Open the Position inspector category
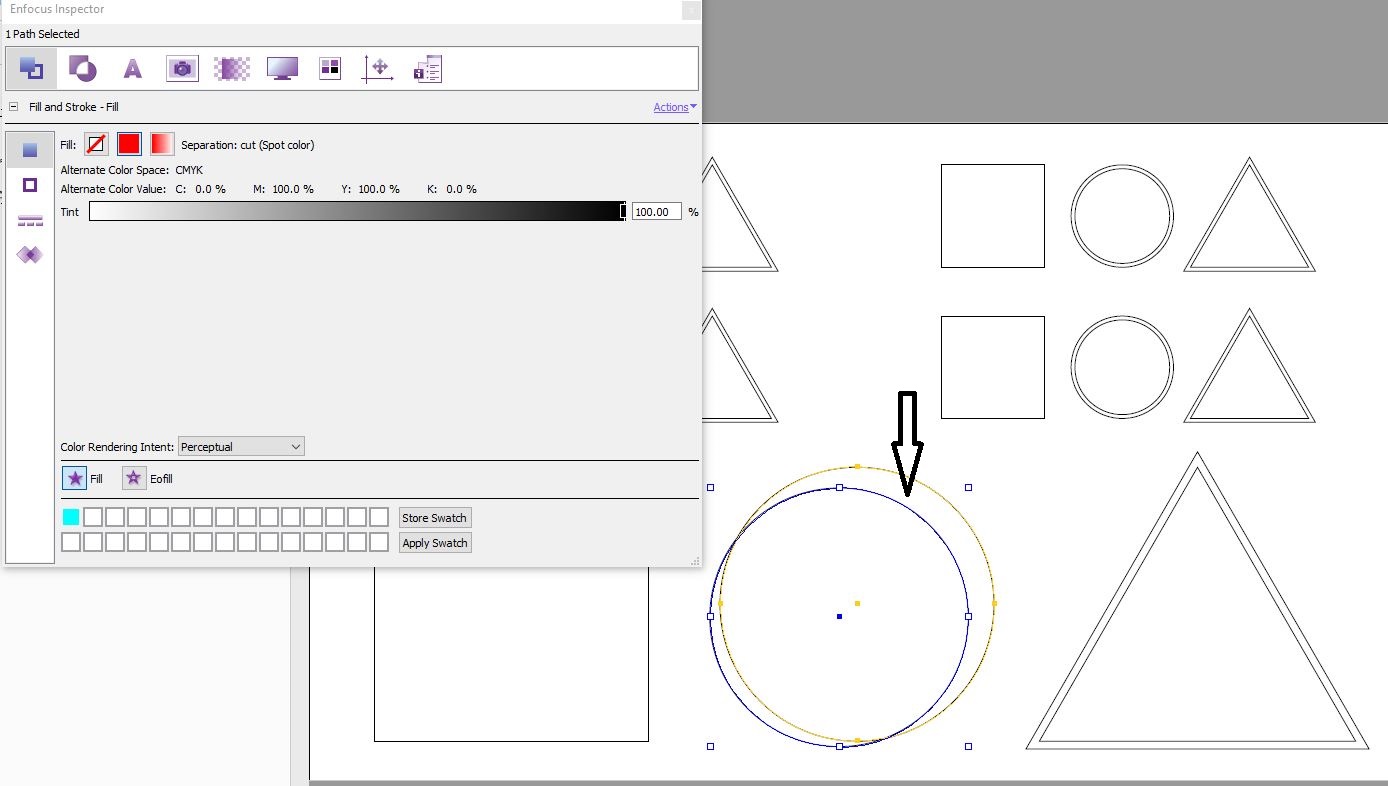 379,68
